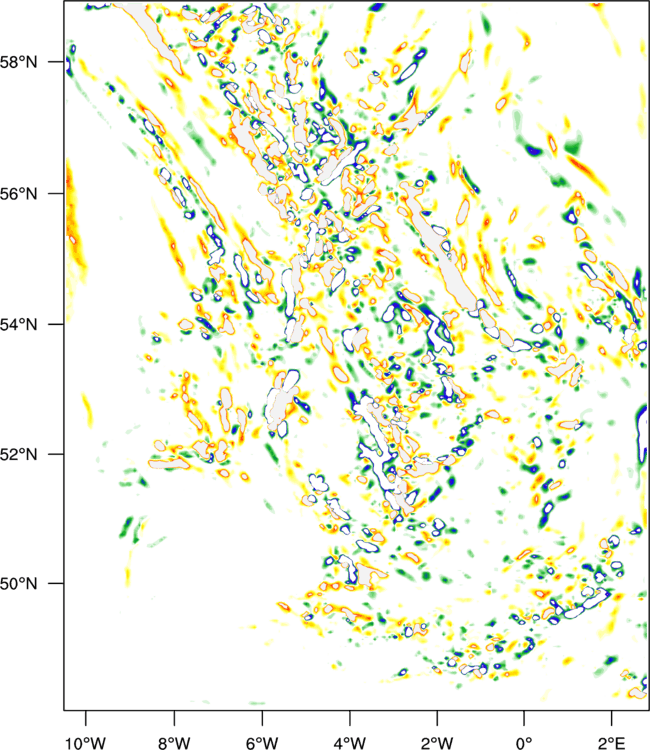Click the 58°N latitude label

[x=18, y=62]
